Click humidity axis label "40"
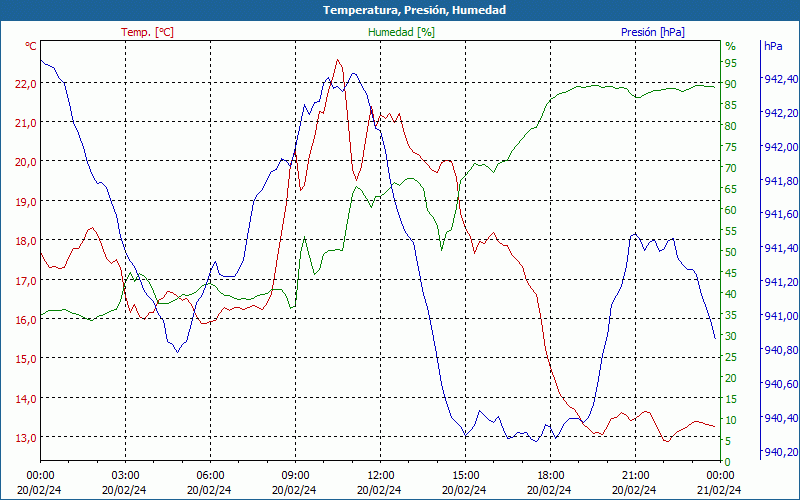Viewport: 800px width, 500px height. coord(731,294)
